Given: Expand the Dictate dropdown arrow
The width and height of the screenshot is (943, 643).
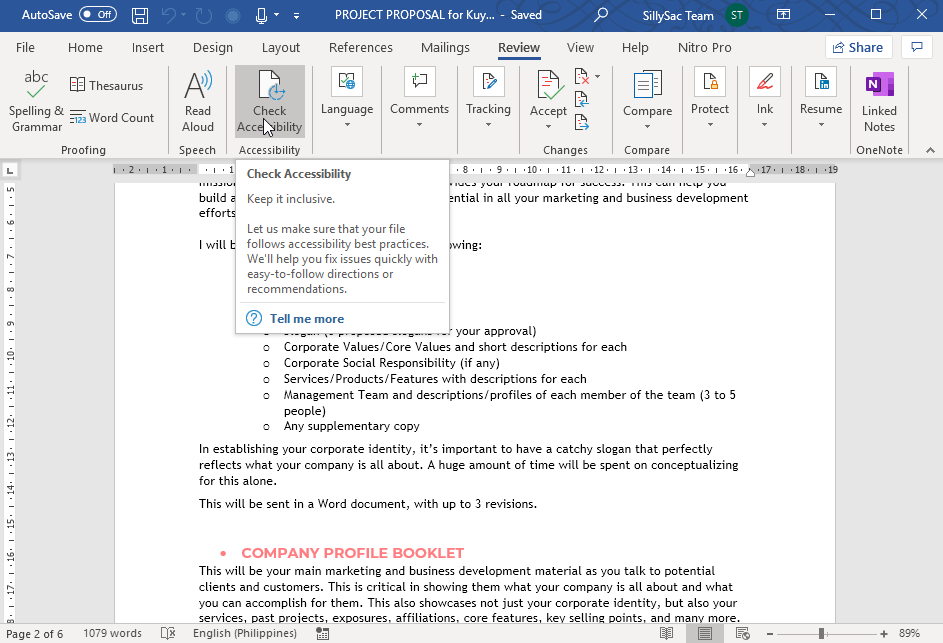Looking at the screenshot, I should [x=277, y=15].
